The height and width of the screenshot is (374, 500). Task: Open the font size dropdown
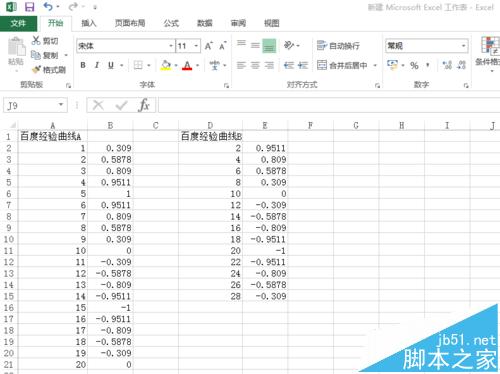pyautogui.click(x=197, y=46)
